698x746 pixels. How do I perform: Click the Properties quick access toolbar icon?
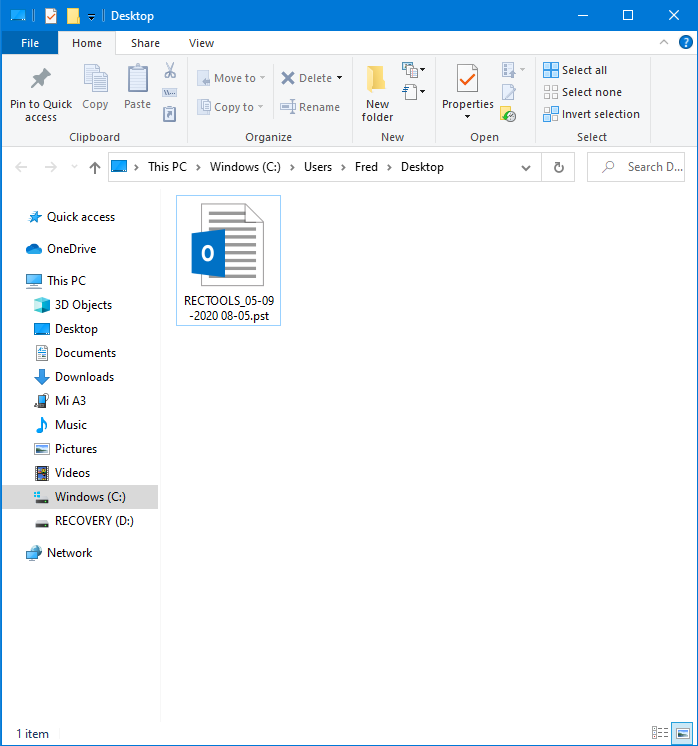point(50,16)
